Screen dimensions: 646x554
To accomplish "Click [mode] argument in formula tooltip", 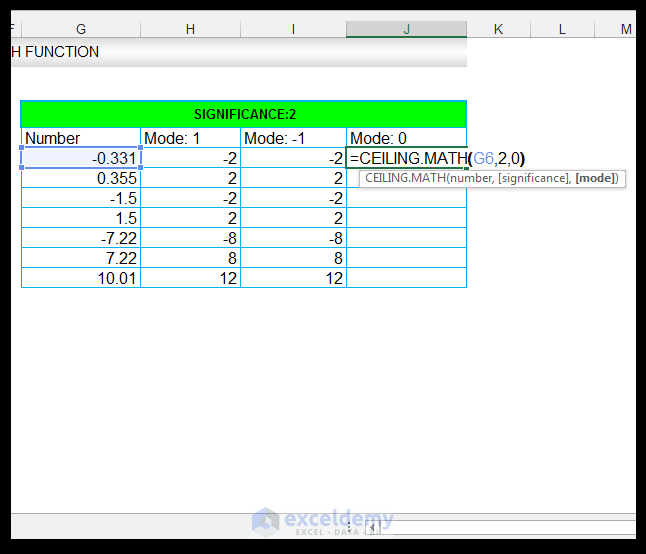I will 595,178.
